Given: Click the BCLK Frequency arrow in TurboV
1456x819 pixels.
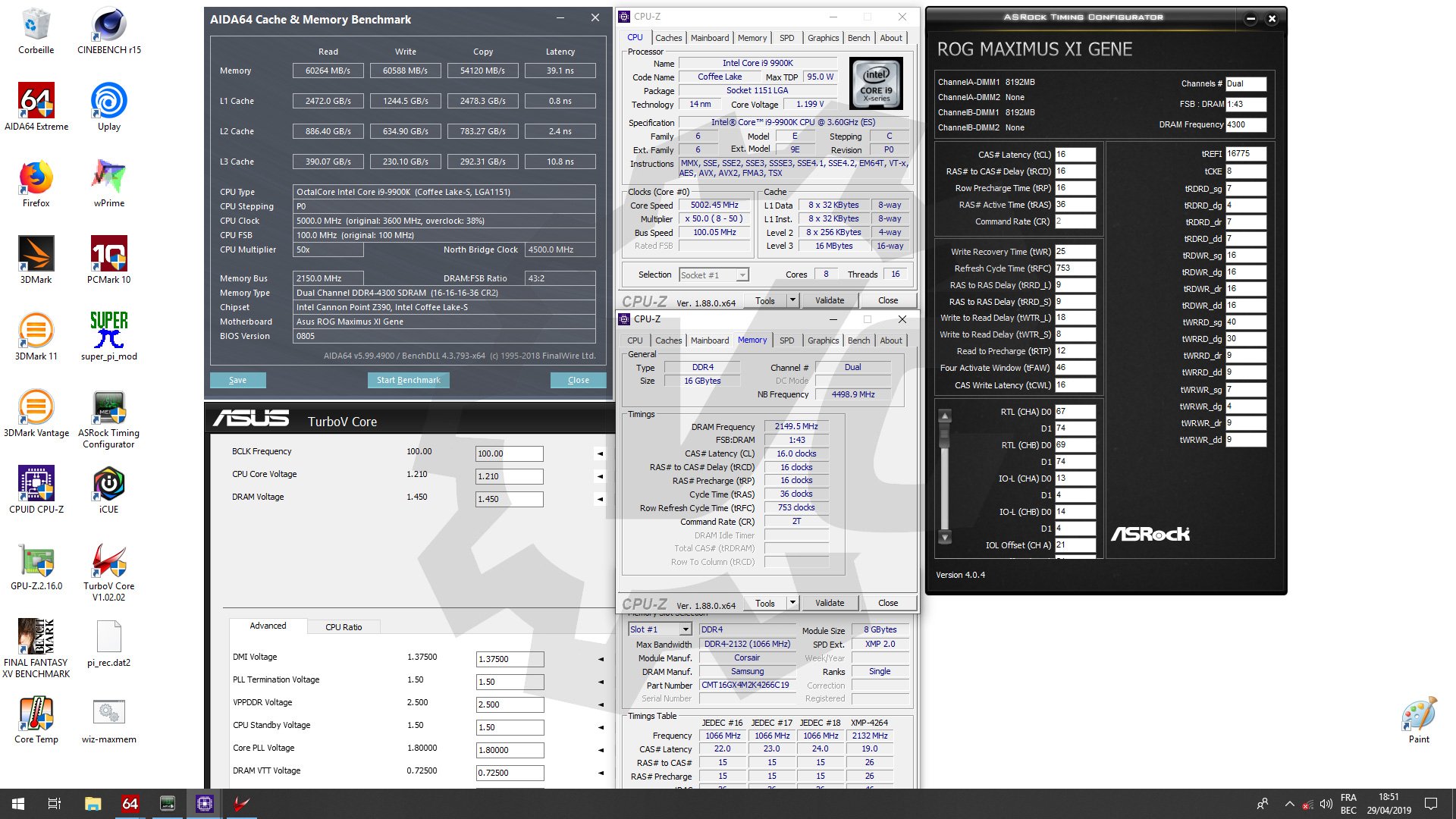Looking at the screenshot, I should [x=600, y=453].
